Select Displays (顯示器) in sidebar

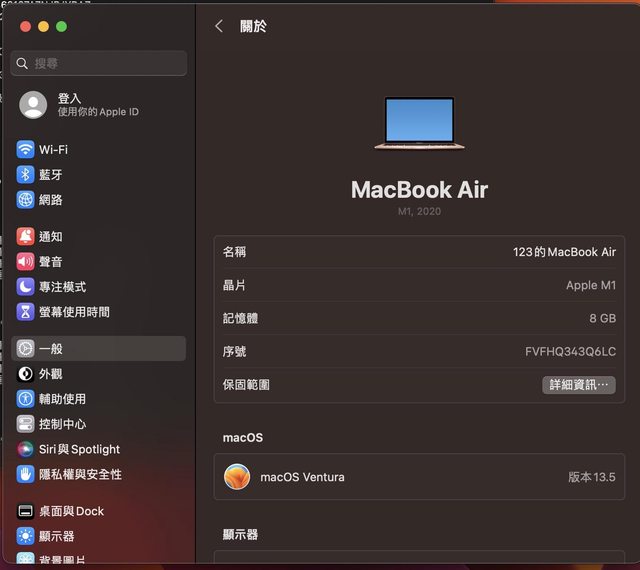pos(56,536)
